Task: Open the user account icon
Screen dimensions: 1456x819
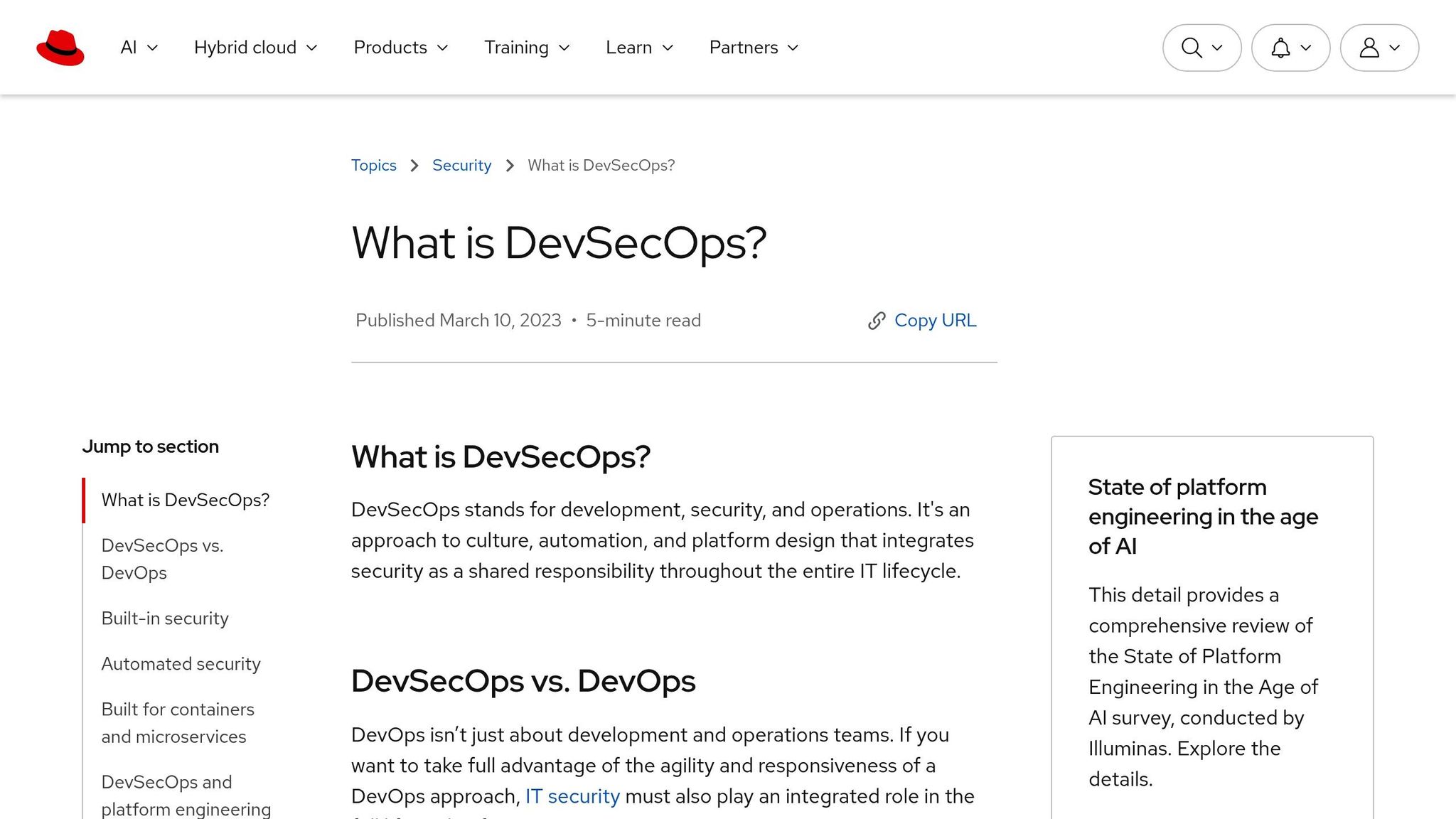Action: point(1369,48)
